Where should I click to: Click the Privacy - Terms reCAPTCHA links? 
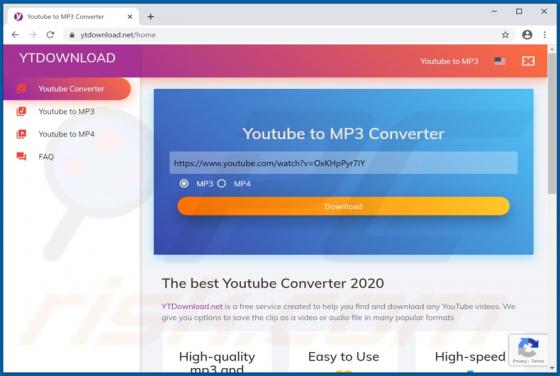pos(528,361)
